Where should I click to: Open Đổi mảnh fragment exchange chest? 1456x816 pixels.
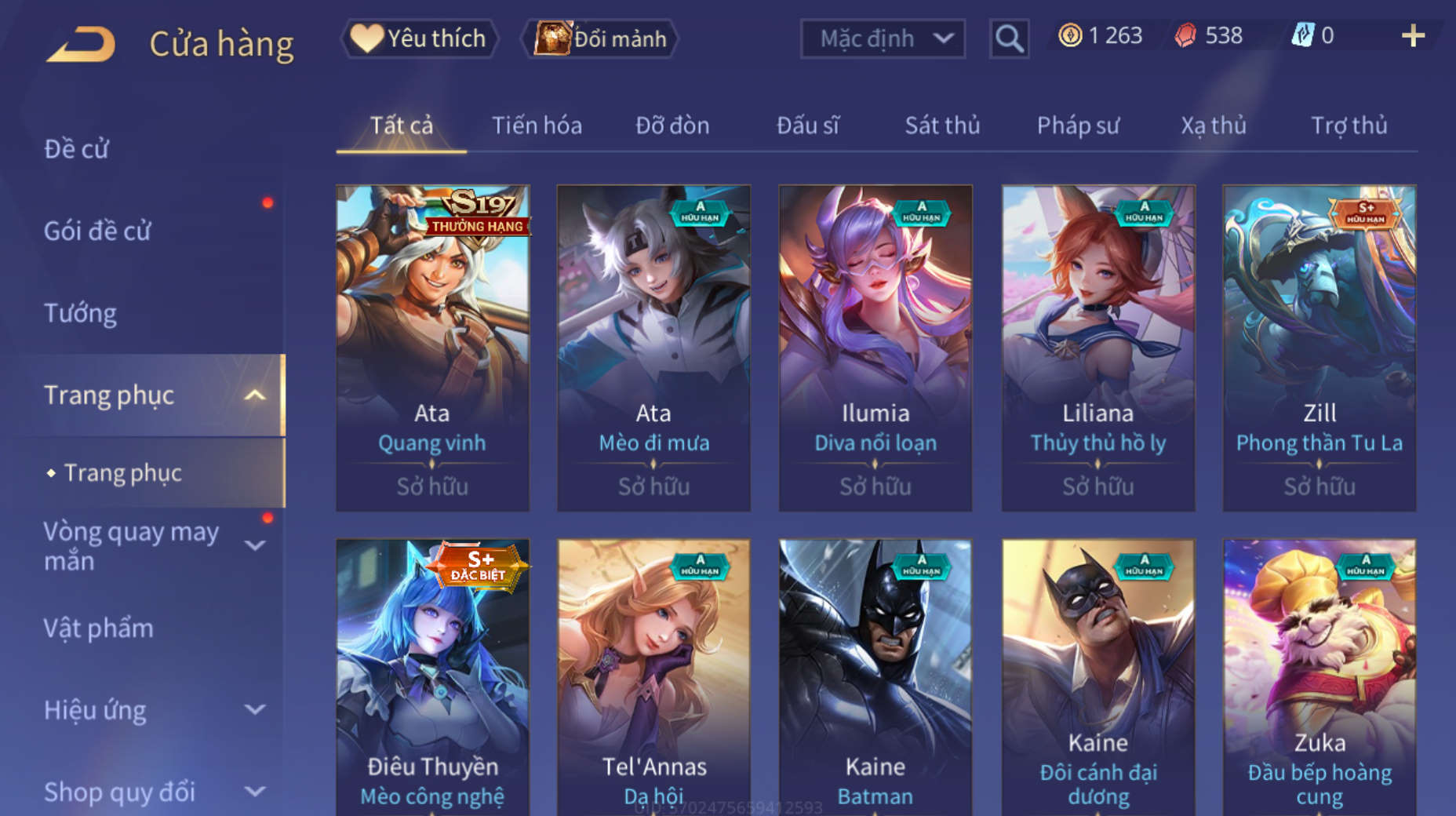(x=600, y=38)
